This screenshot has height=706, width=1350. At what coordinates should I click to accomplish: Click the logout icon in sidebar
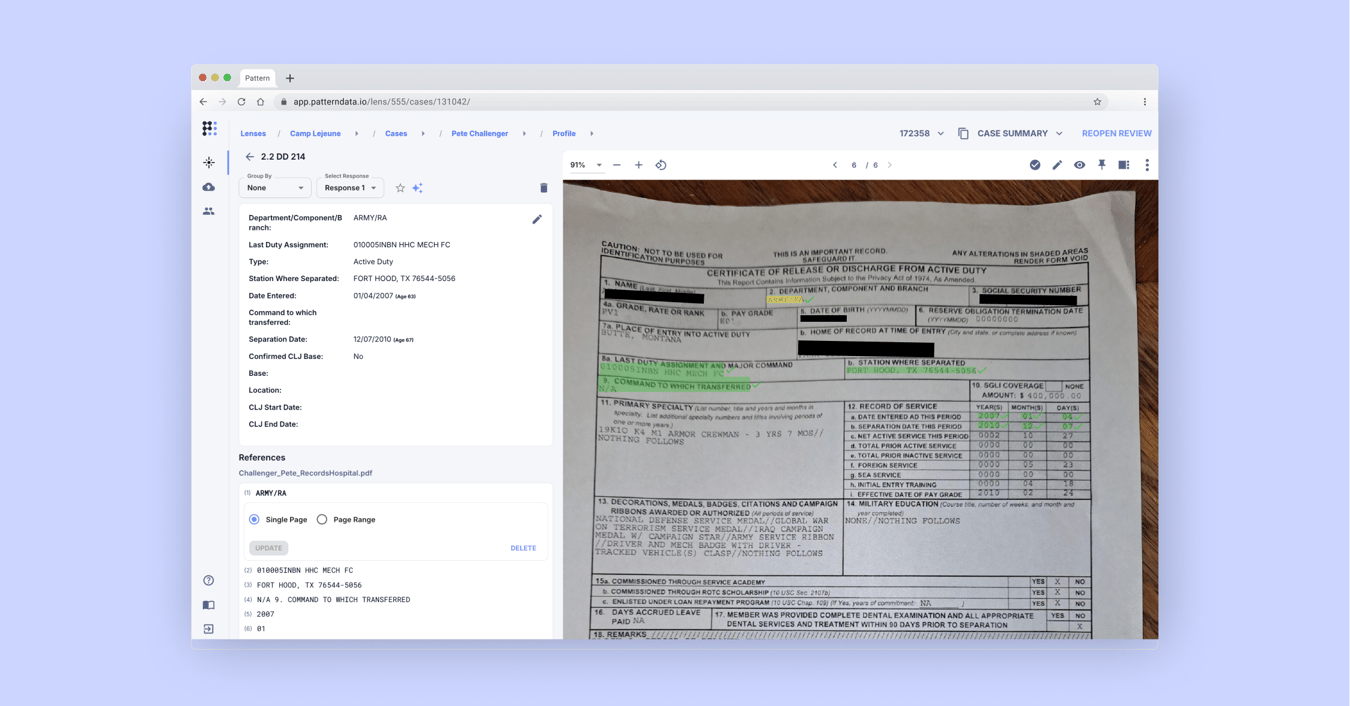[209, 629]
